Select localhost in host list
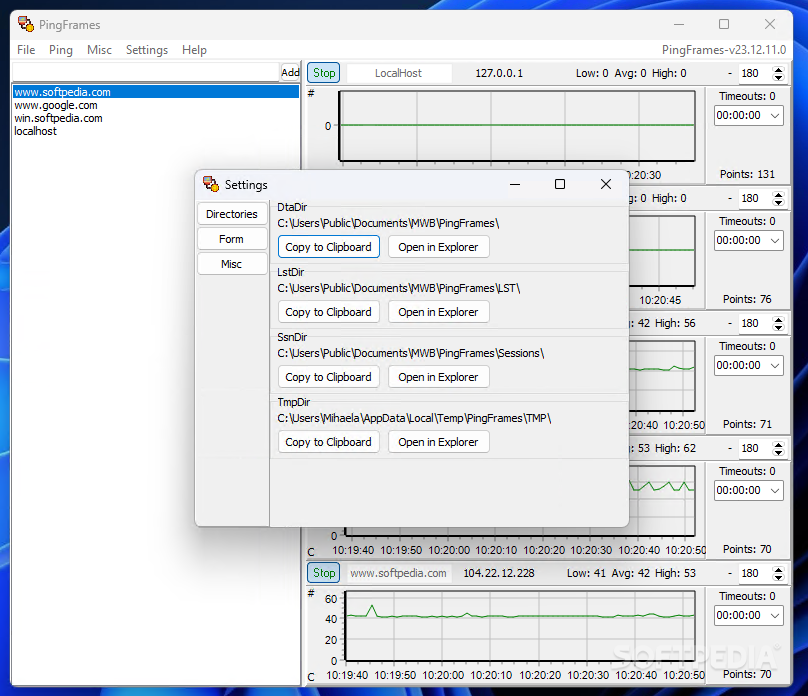Viewport: 808px width, 696px height. 155,131
